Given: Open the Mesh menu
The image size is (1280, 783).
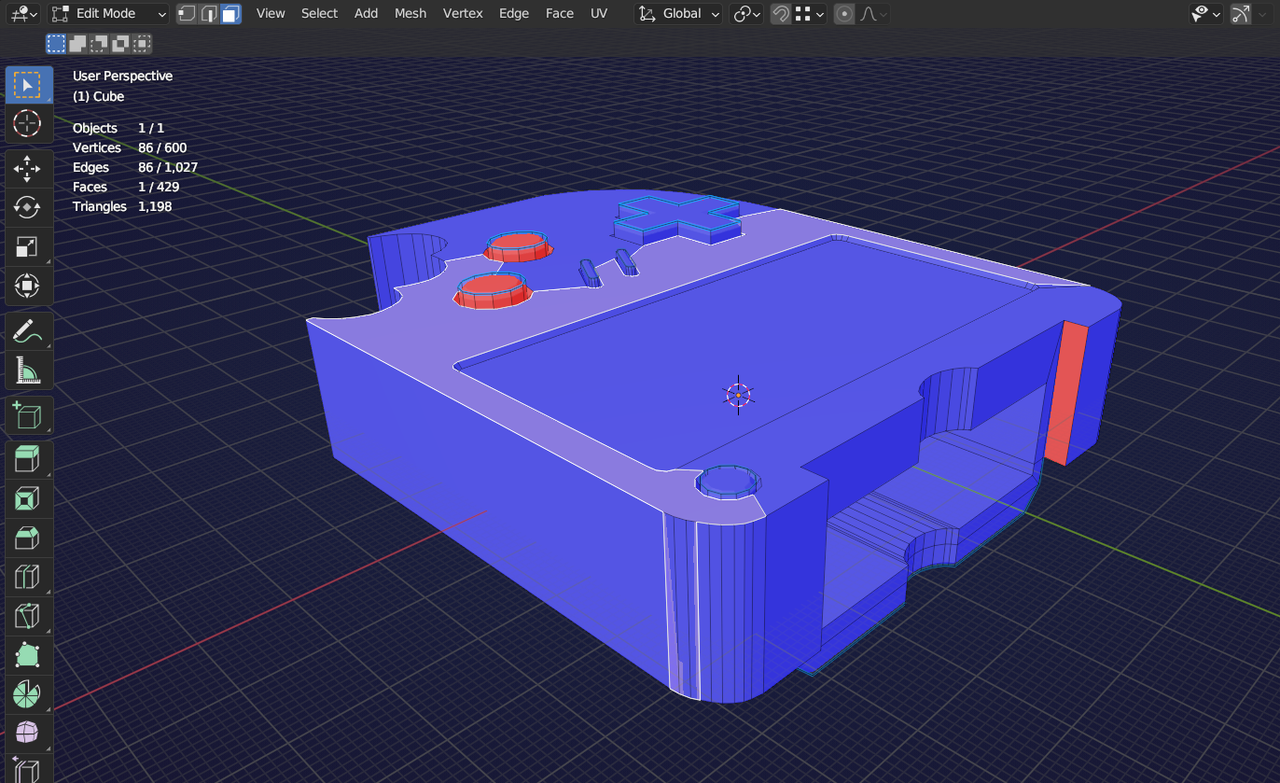Looking at the screenshot, I should 410,14.
